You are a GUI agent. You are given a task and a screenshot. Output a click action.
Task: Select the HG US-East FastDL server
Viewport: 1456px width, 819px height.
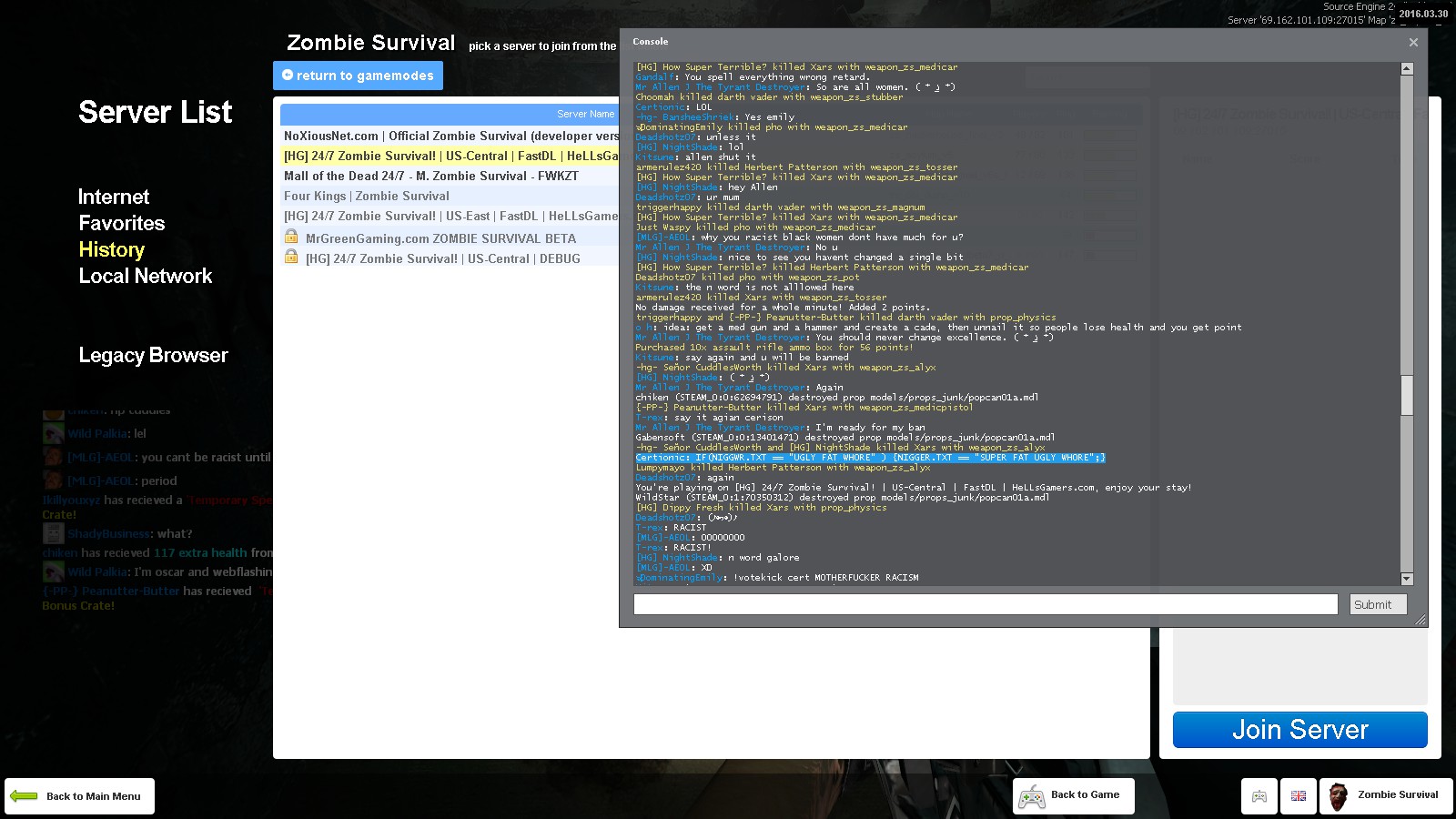[450, 216]
